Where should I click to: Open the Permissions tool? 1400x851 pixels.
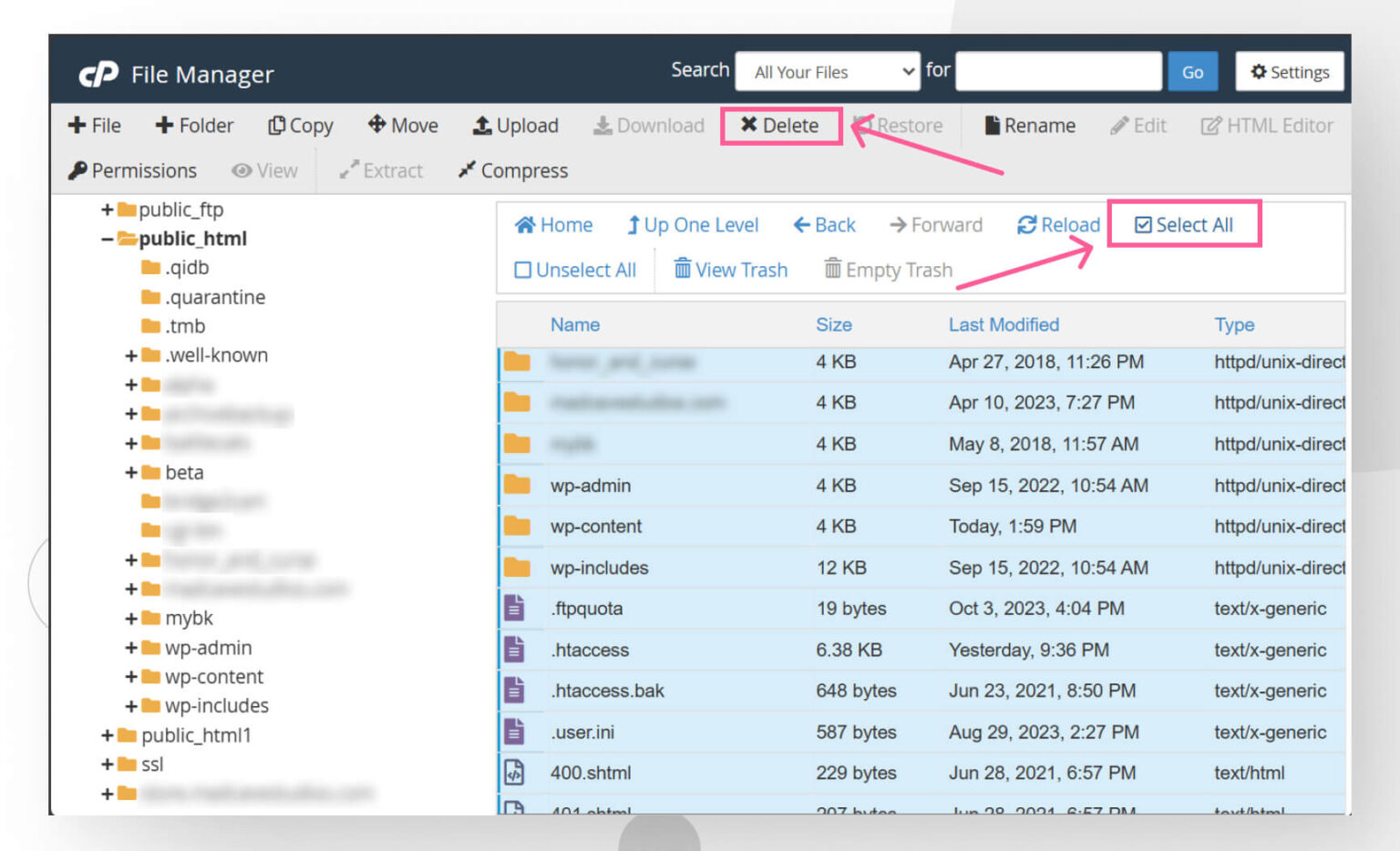132,170
